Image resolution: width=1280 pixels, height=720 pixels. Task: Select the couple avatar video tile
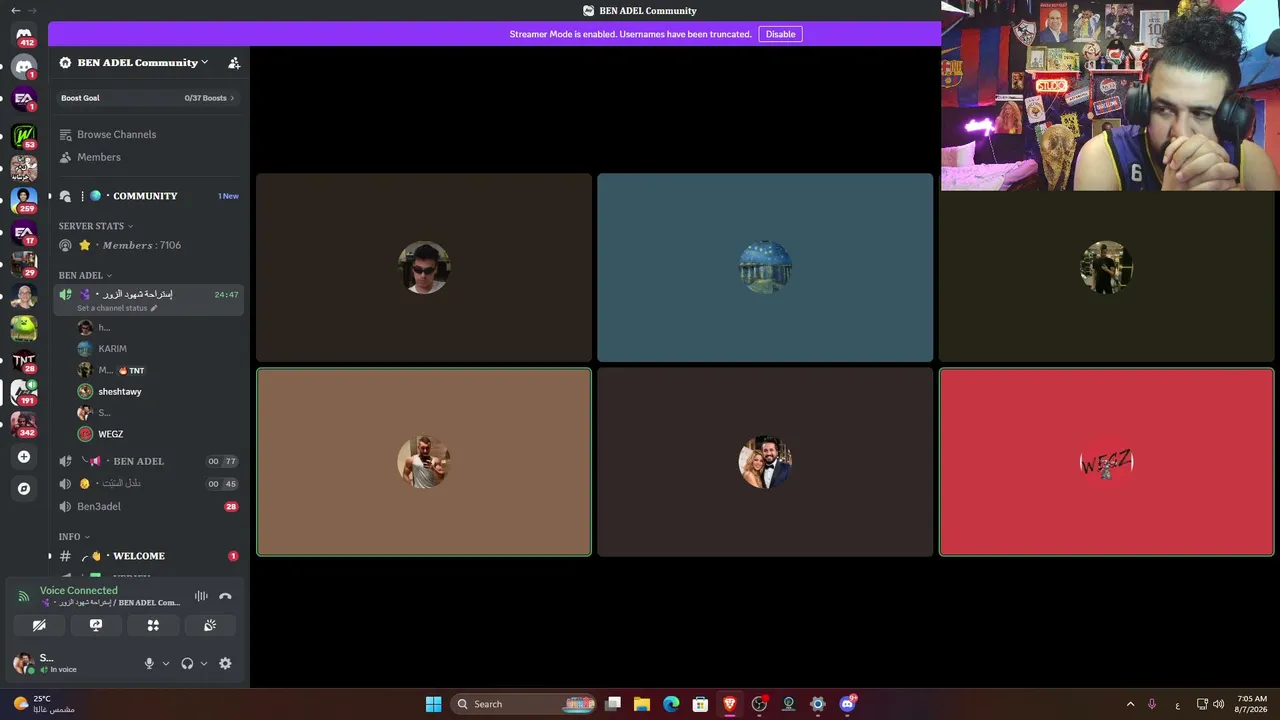tap(765, 462)
